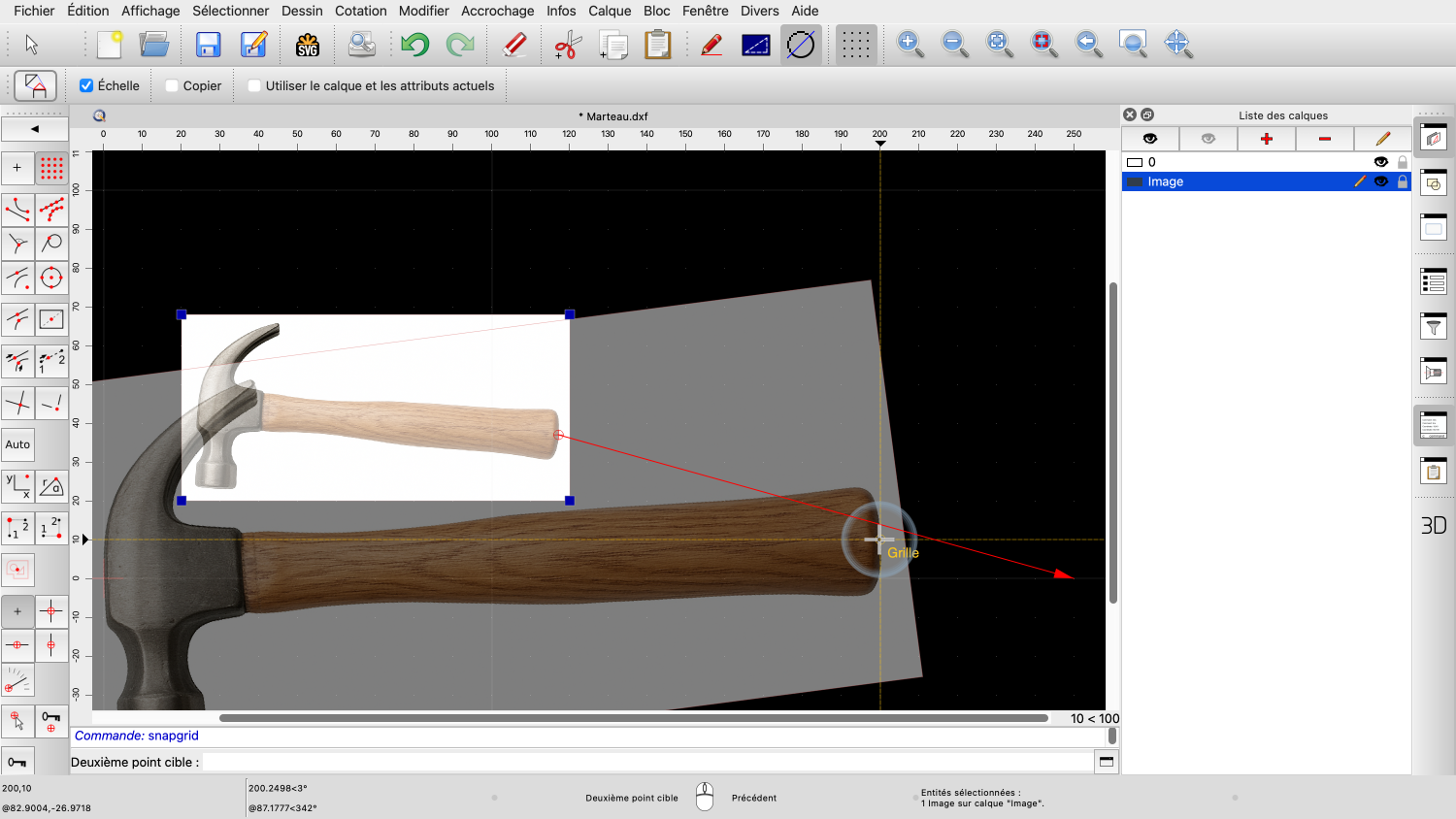Check 'Utiliser le calque et les attributs actuels'
The height and width of the screenshot is (819, 1456).
click(x=254, y=85)
